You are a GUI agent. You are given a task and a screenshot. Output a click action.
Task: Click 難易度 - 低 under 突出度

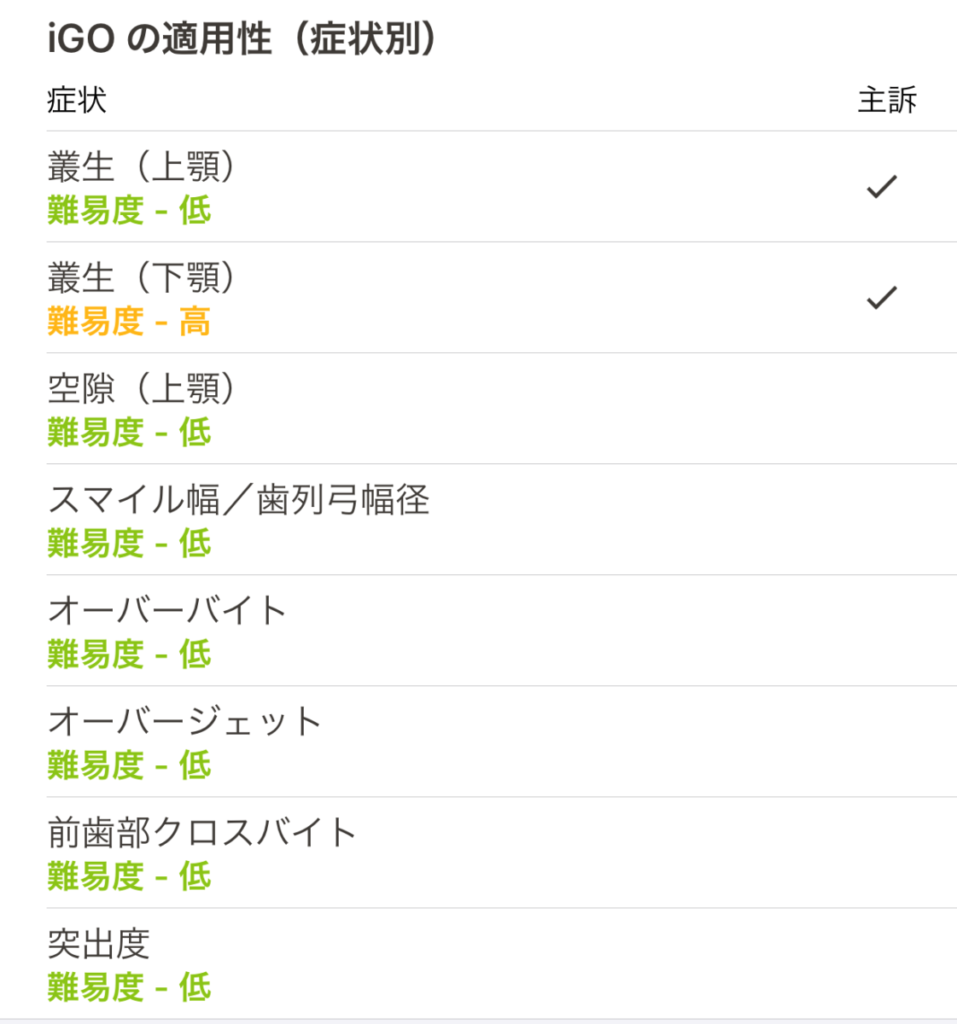129,987
